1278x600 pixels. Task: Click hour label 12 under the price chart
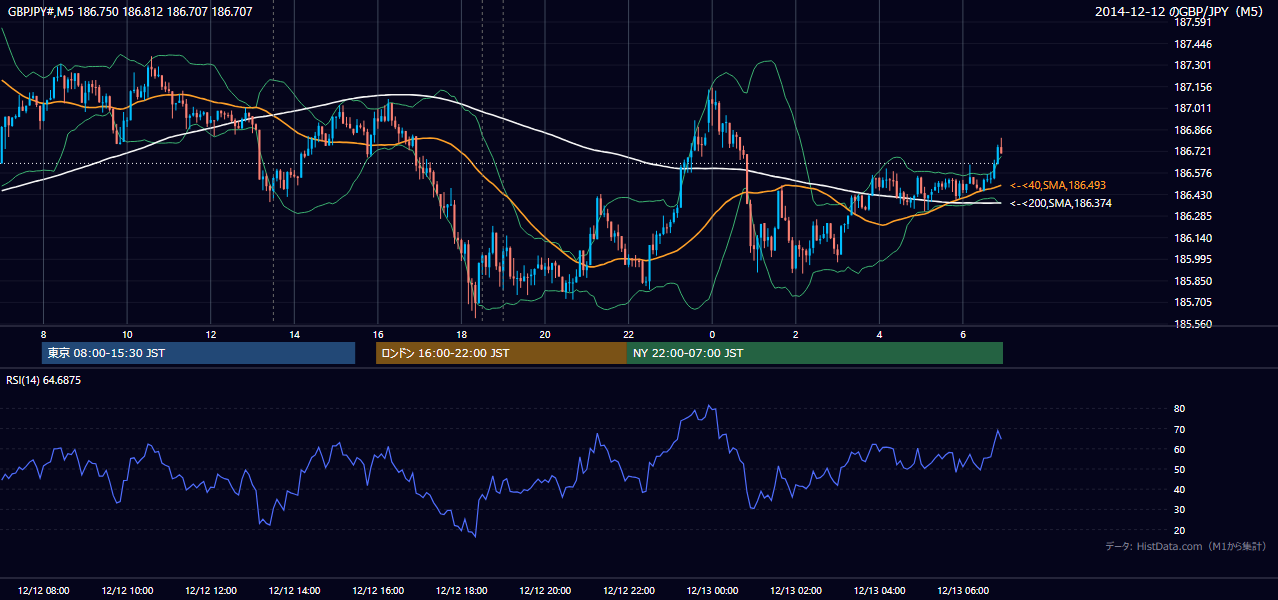pos(211,334)
